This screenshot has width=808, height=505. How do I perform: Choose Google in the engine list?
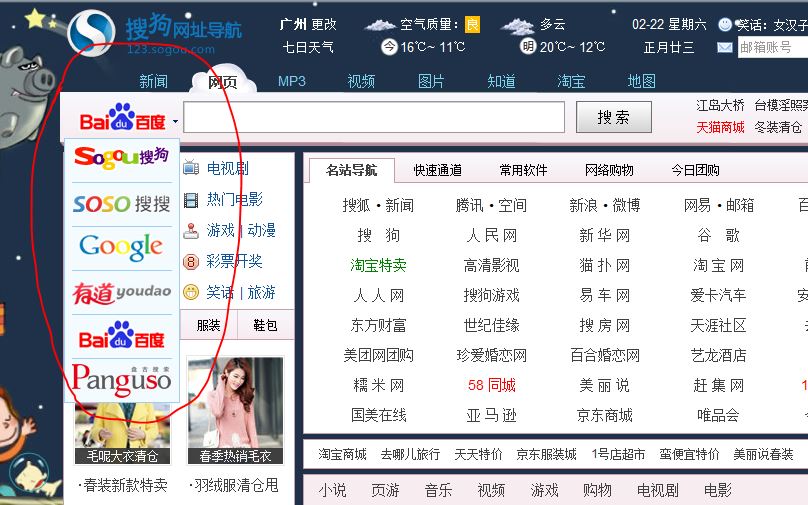(122, 247)
